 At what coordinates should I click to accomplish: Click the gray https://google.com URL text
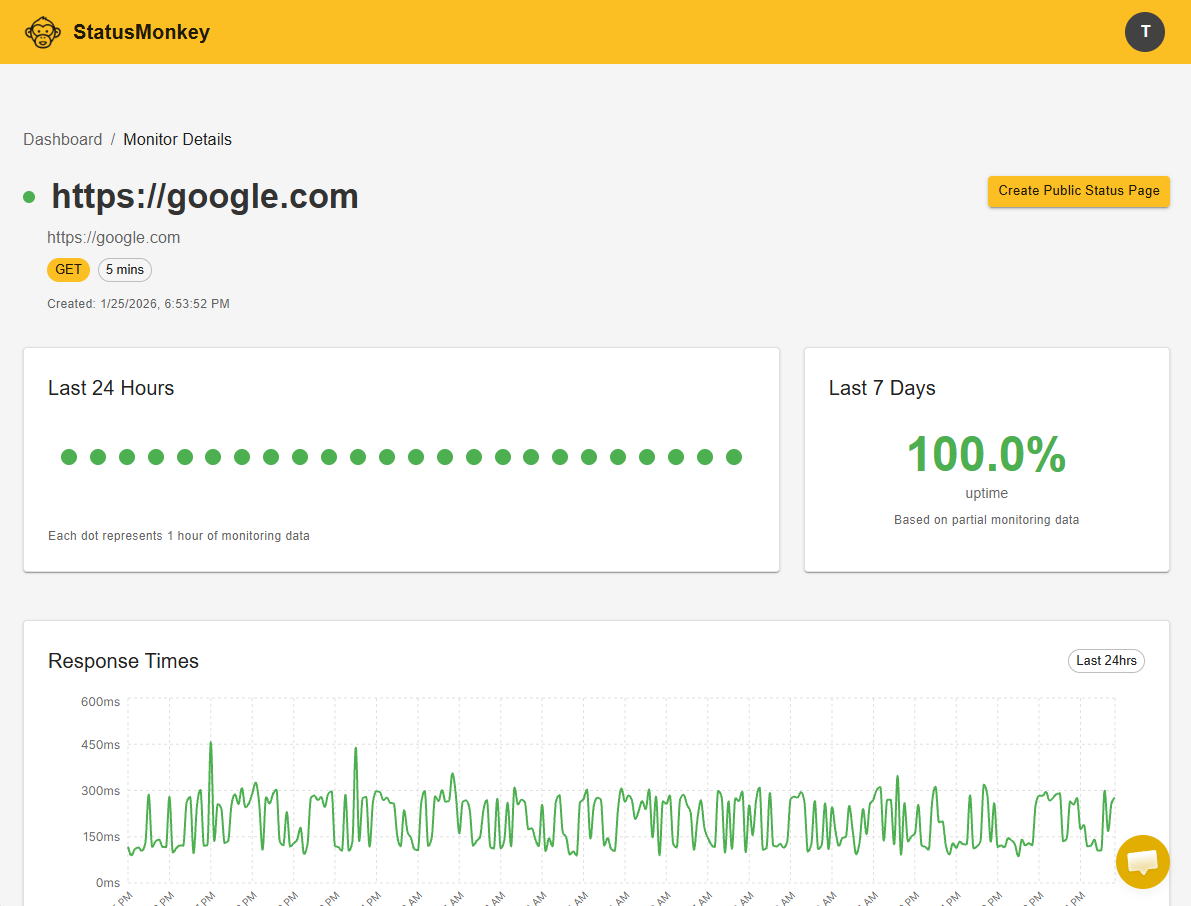coord(114,238)
